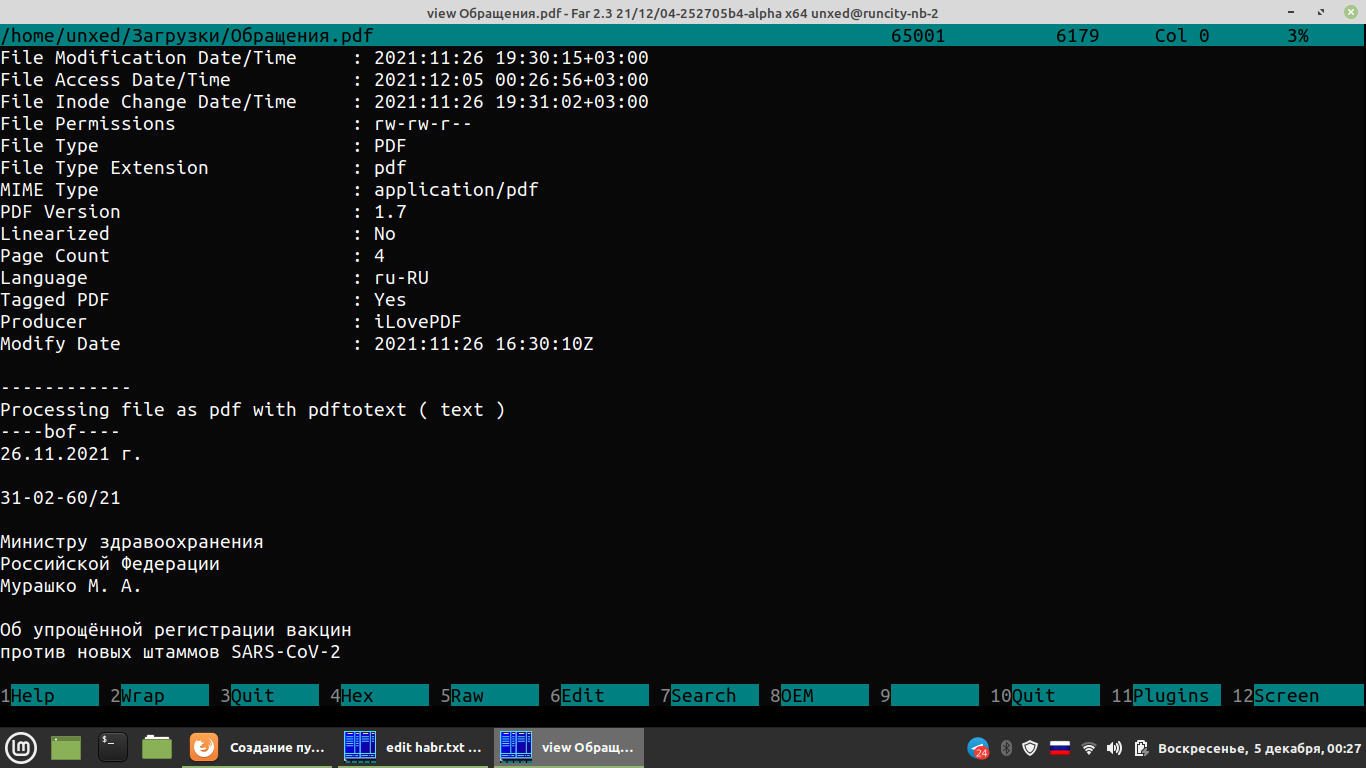Click the permissions value rw-rw-r--
The image size is (1366, 768).
point(423,124)
